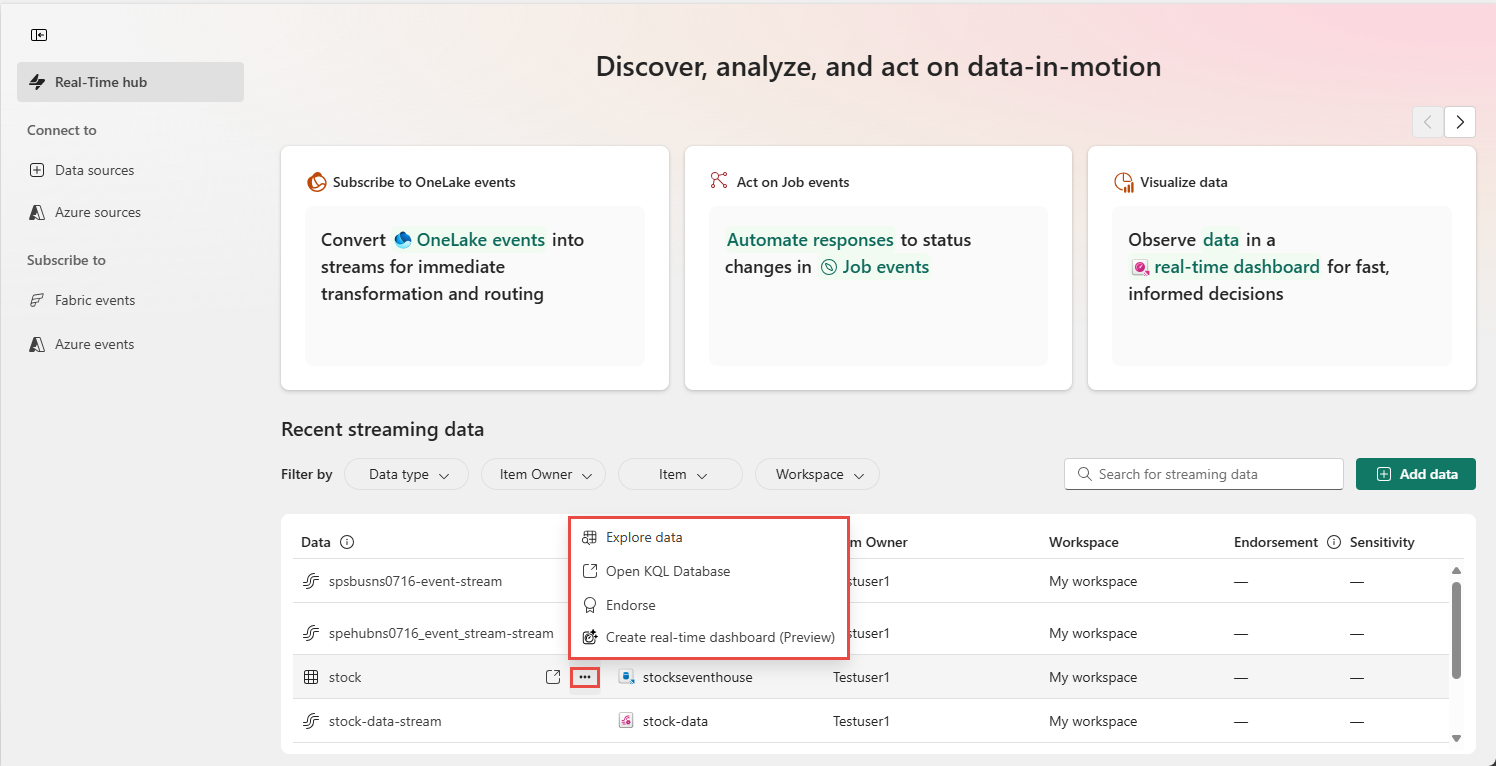Click the stockseventhouse database icon
Screen dimensions: 1496x766
click(x=626, y=677)
